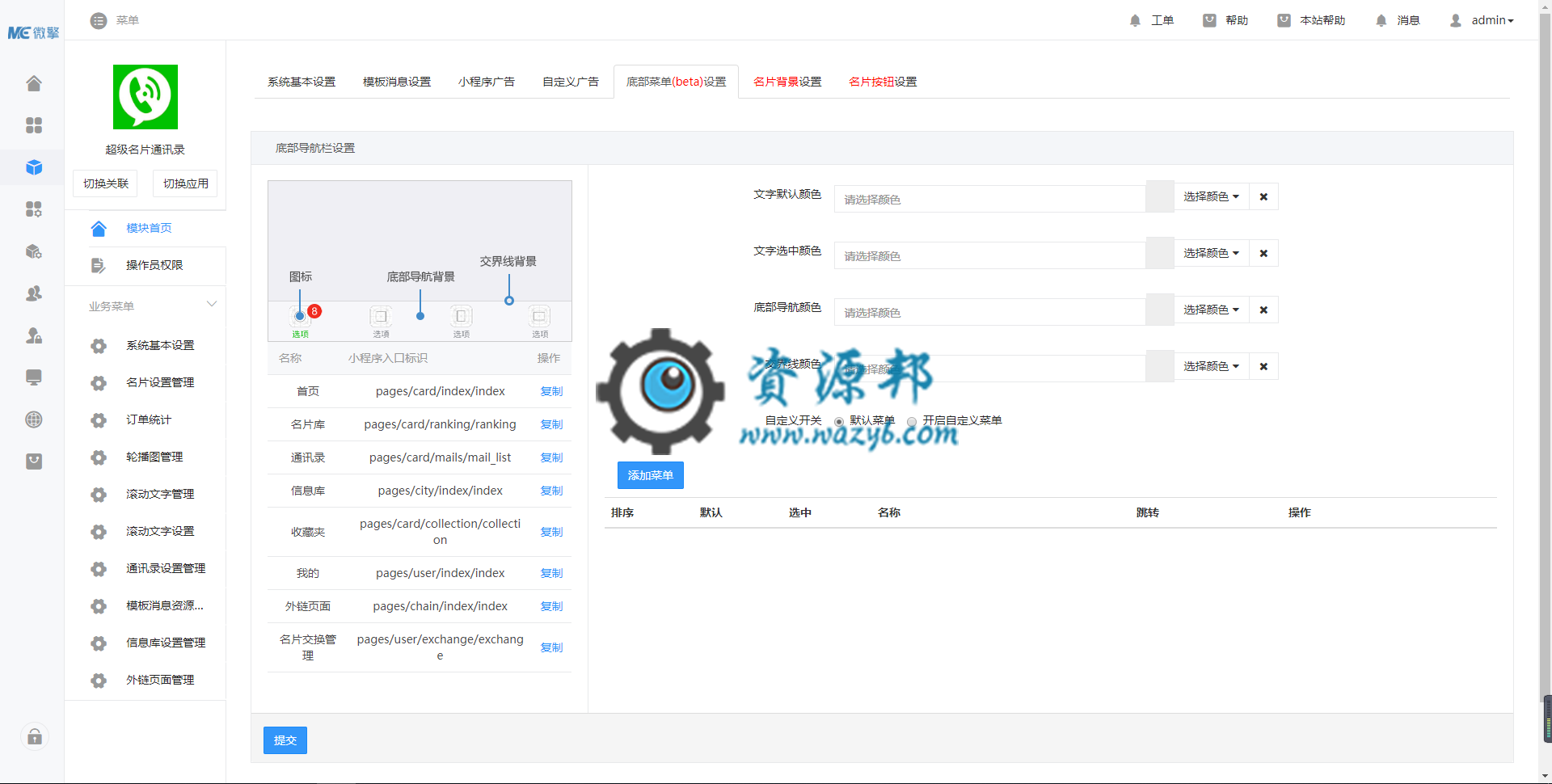The width and height of the screenshot is (1552, 784).
Task: Click the lock icon at bottom left
Action: point(35,736)
